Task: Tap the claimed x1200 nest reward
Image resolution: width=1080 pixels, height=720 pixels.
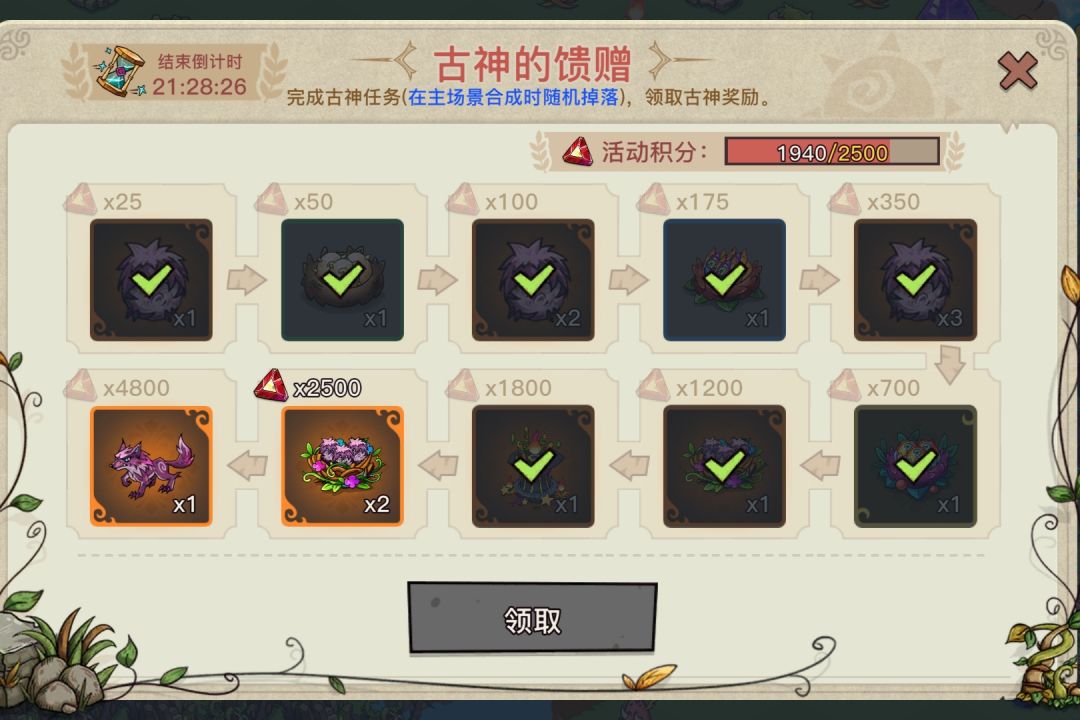Action: [x=724, y=466]
